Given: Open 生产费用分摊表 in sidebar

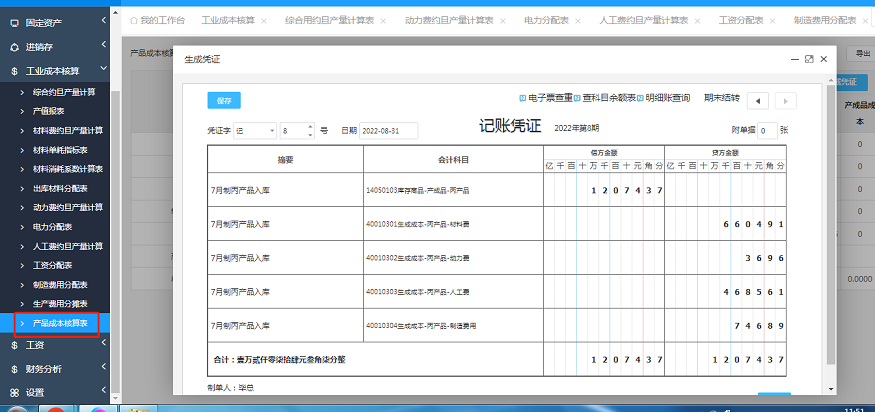Looking at the screenshot, I should click(60, 304).
